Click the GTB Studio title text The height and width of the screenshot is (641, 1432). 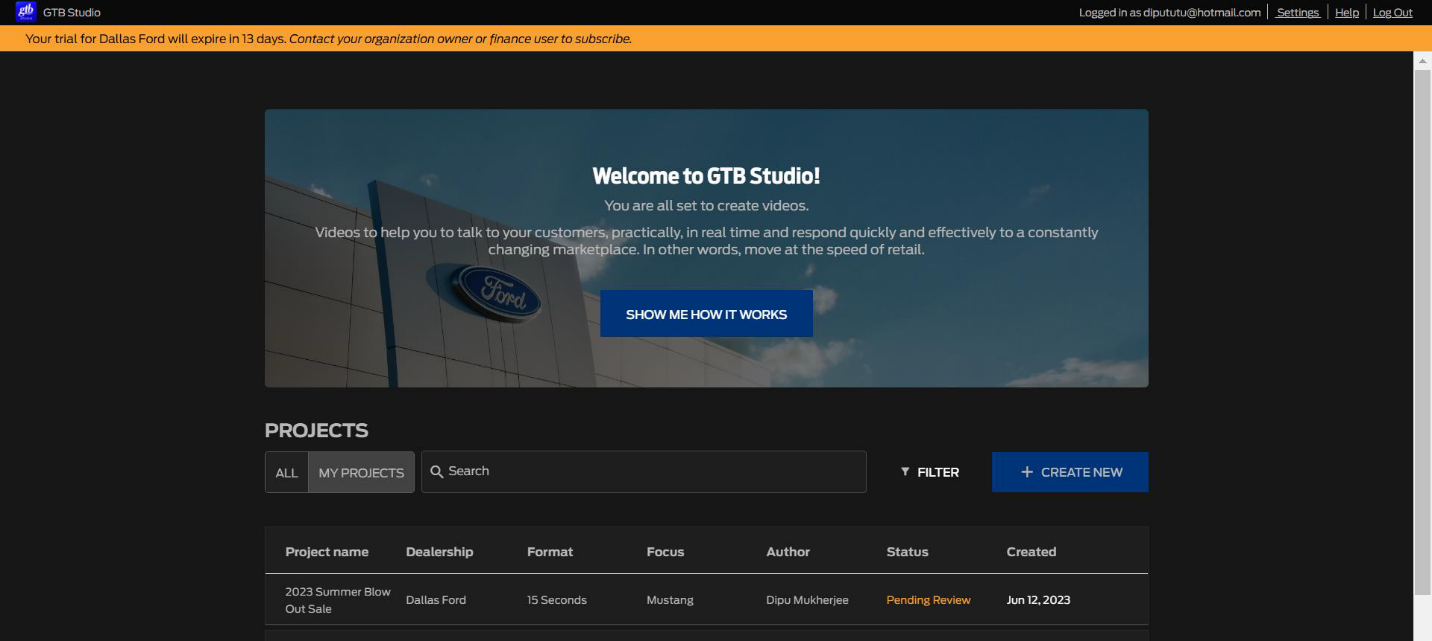tap(72, 12)
